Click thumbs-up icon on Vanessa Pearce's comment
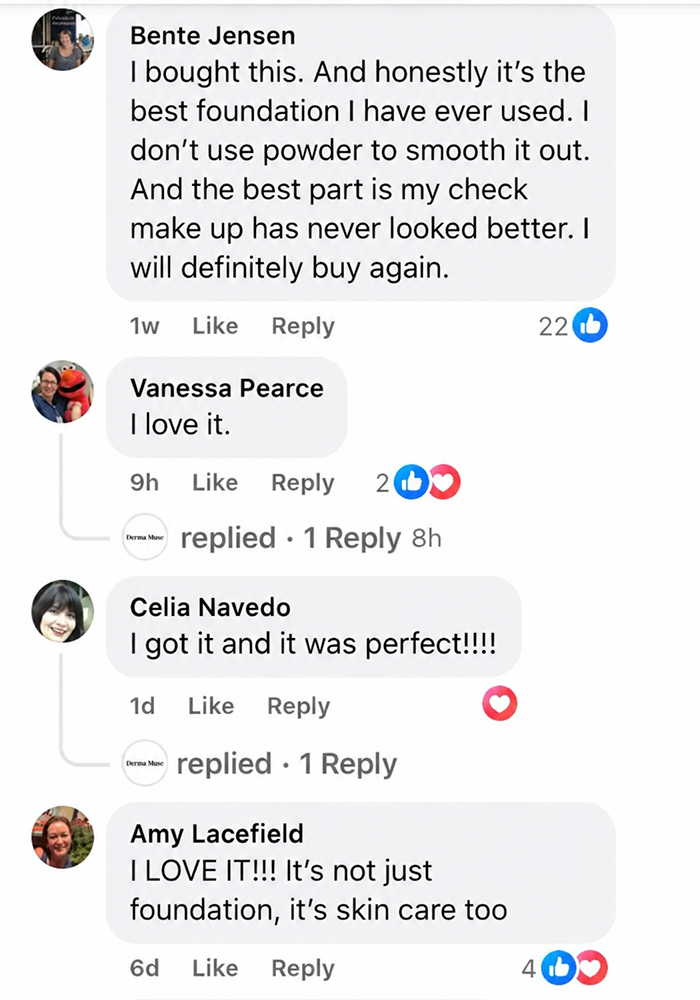The height and width of the screenshot is (1000, 700). 411,482
